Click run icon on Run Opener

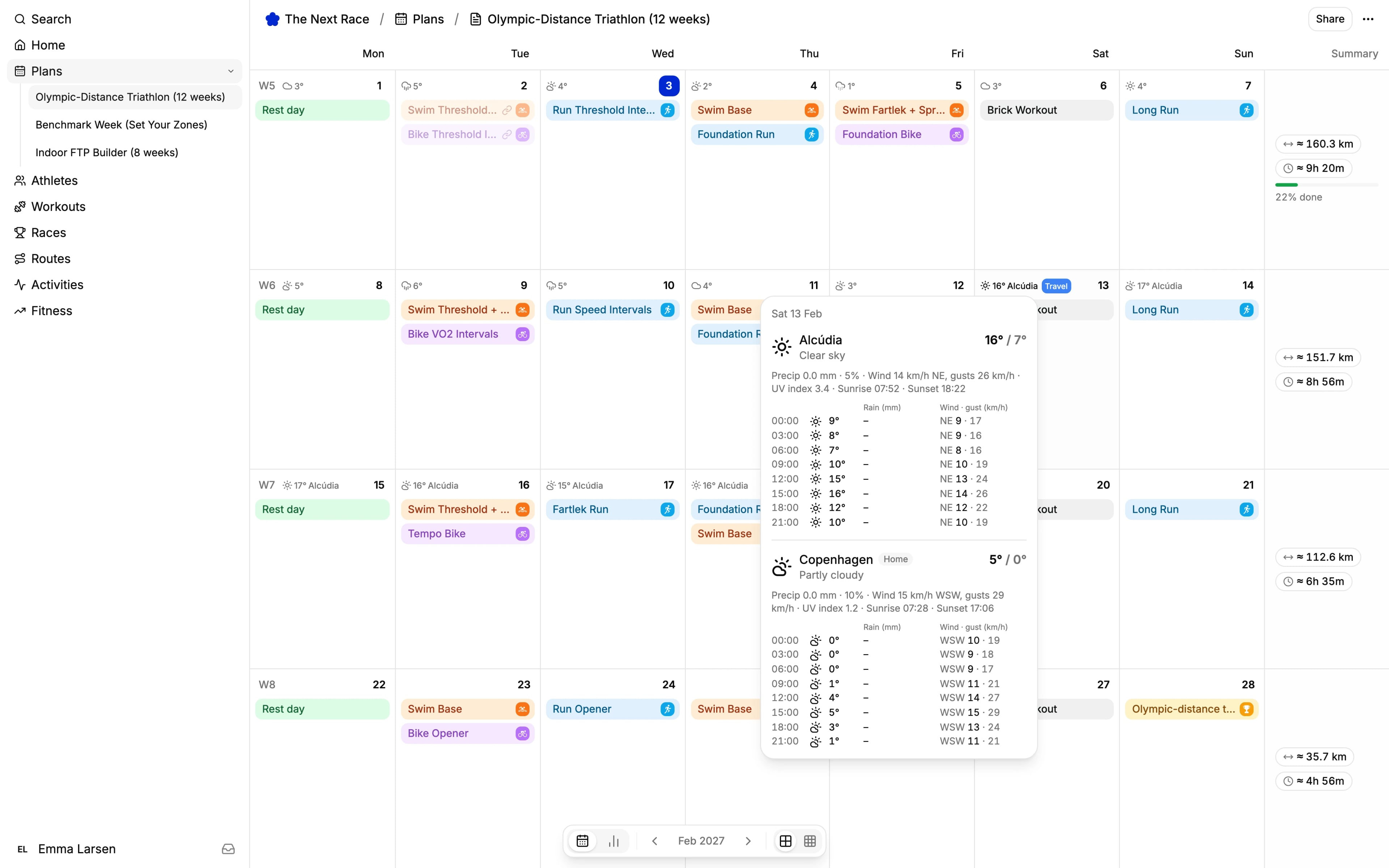[x=667, y=710]
